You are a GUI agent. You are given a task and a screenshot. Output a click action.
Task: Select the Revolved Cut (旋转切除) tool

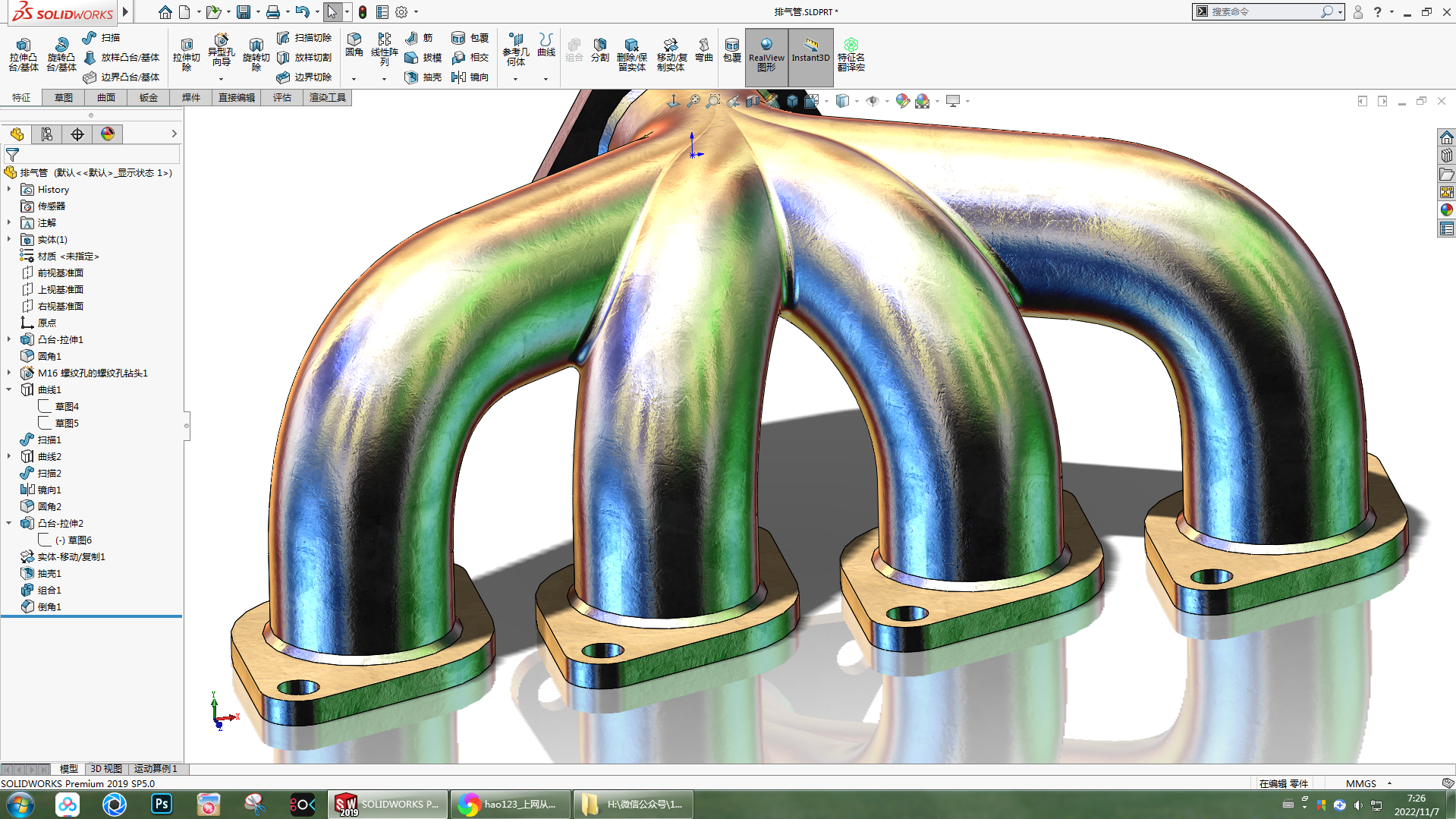(x=256, y=55)
